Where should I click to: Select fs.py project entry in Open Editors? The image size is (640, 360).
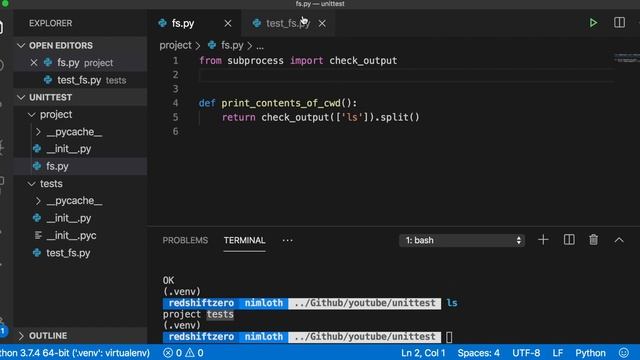tap(80, 63)
